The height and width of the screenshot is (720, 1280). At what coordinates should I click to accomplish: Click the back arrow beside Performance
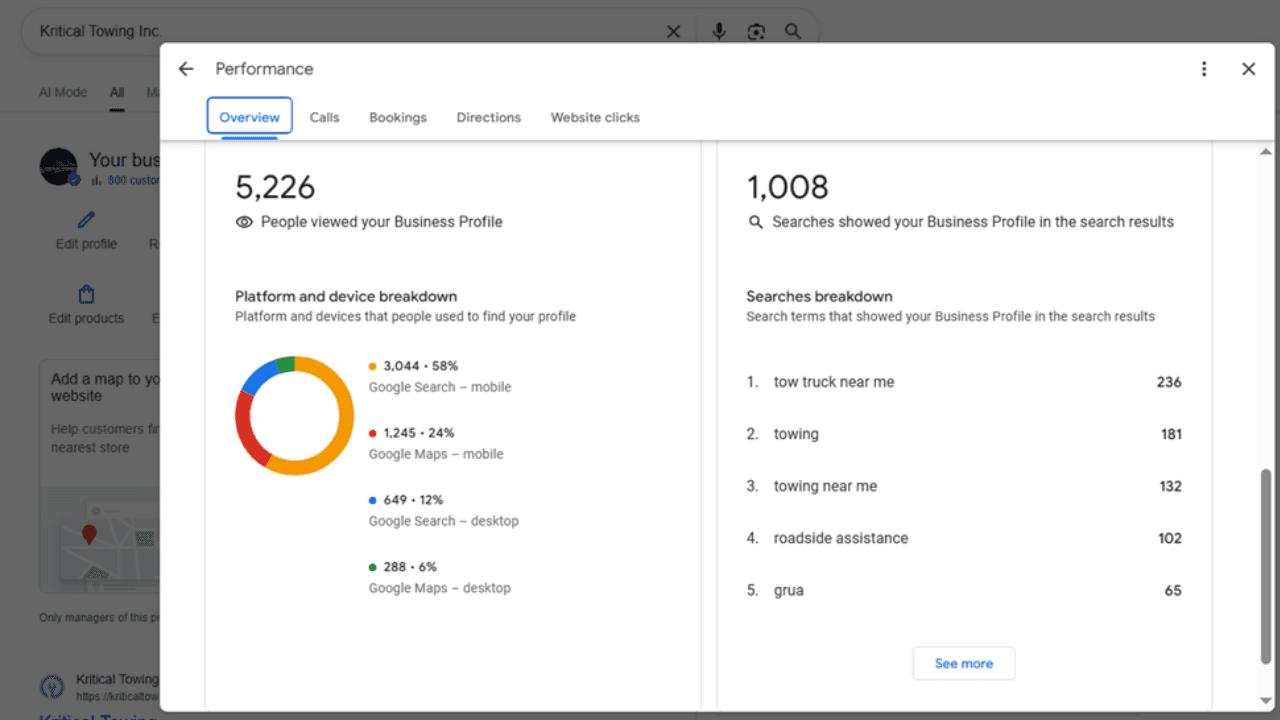coord(186,69)
